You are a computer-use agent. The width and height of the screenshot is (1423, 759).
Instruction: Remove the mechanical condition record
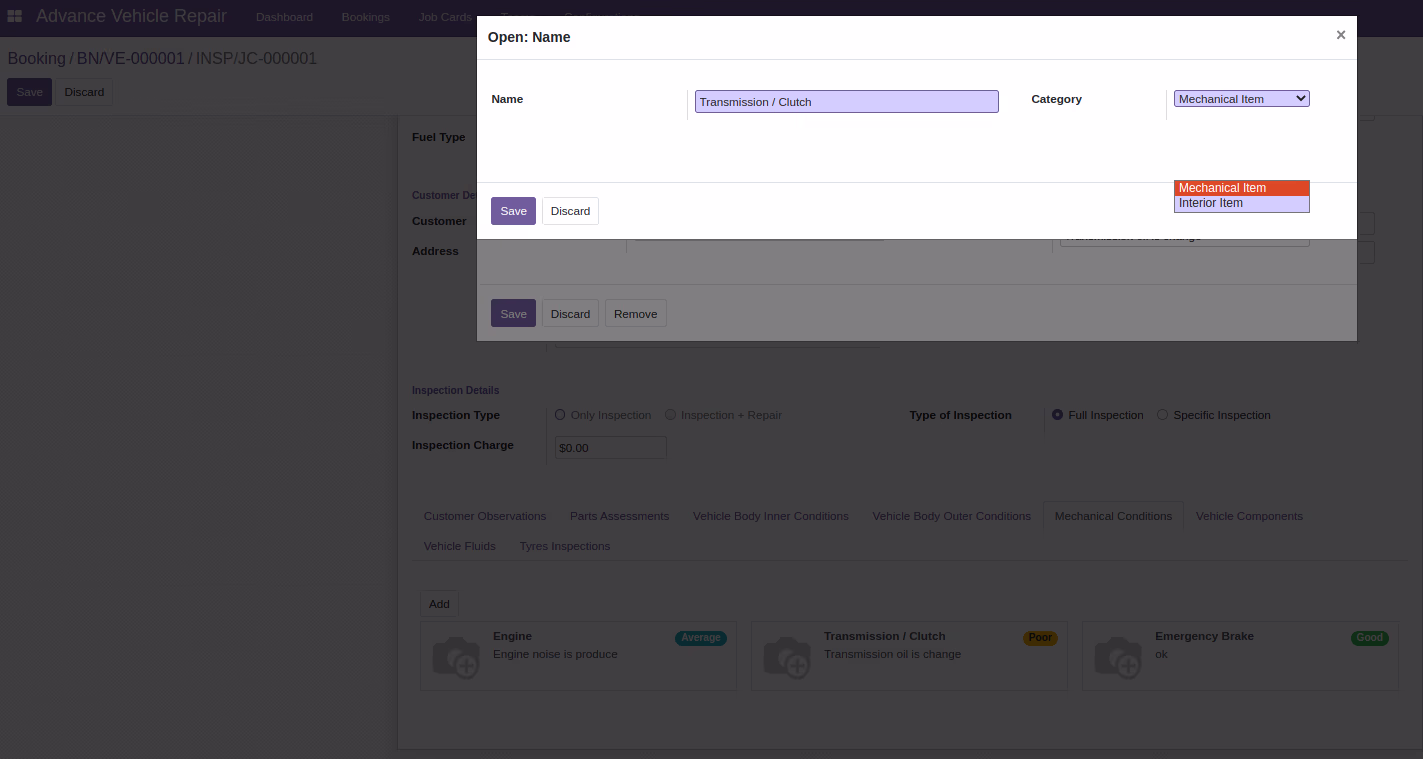point(635,313)
